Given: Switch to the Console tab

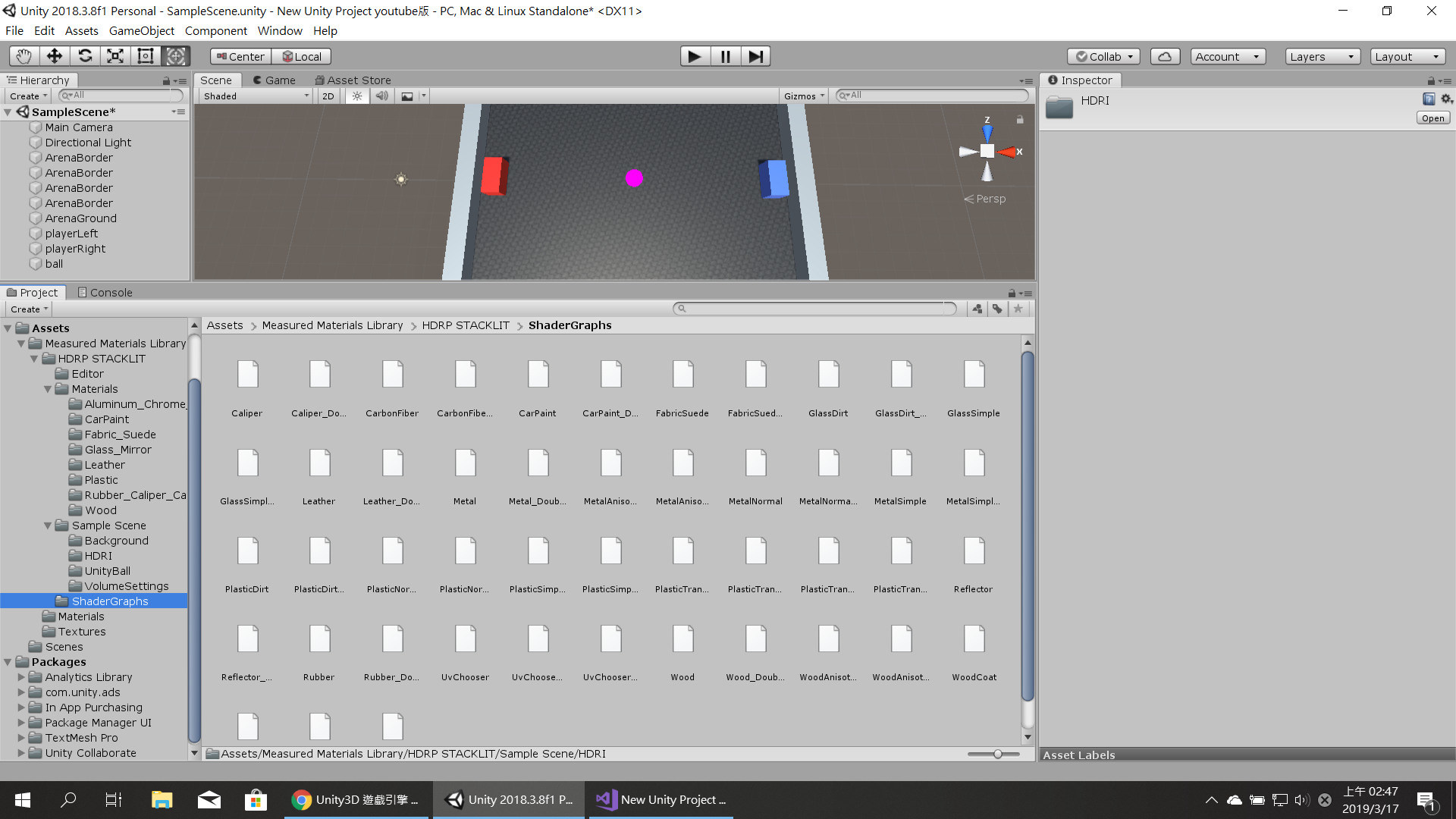Looking at the screenshot, I should [105, 293].
